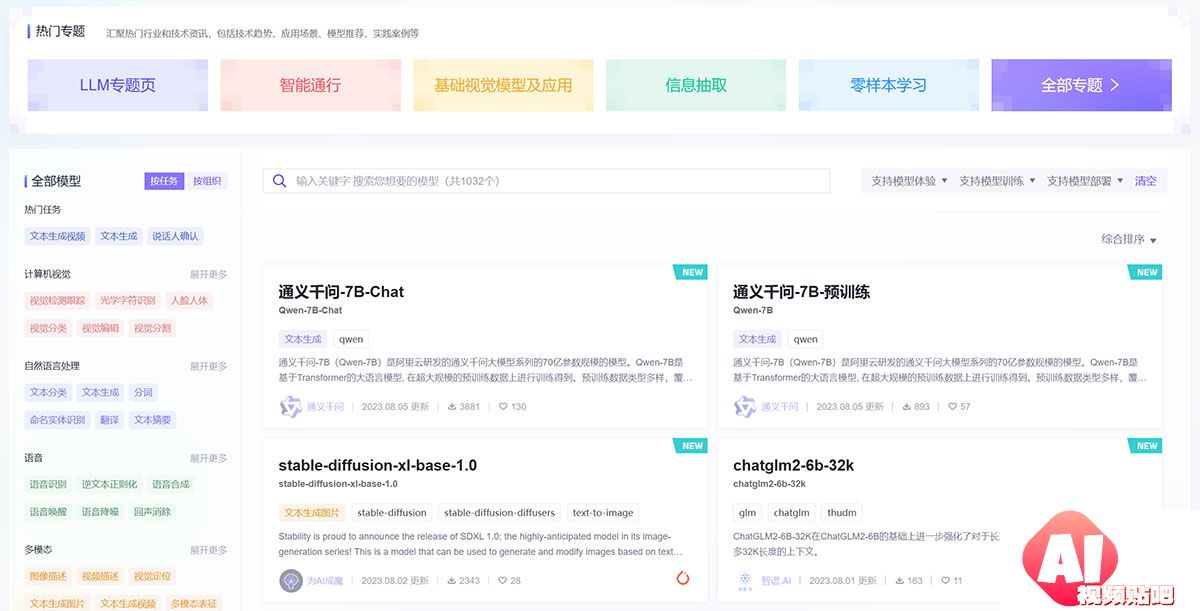Open the 支持模型部署 dropdown

[x=1085, y=181]
